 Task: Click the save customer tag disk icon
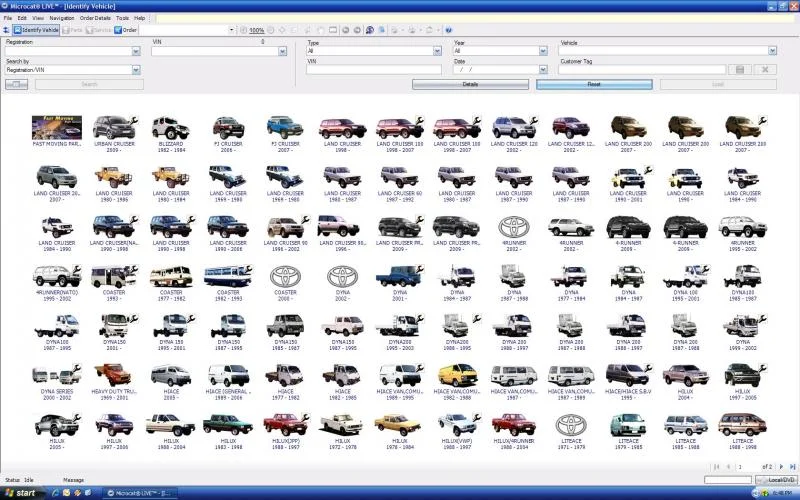click(x=740, y=69)
